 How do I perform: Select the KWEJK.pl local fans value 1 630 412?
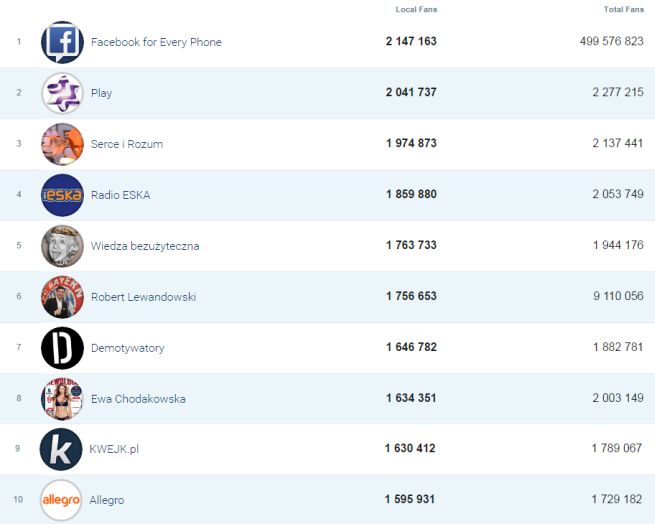pos(410,449)
